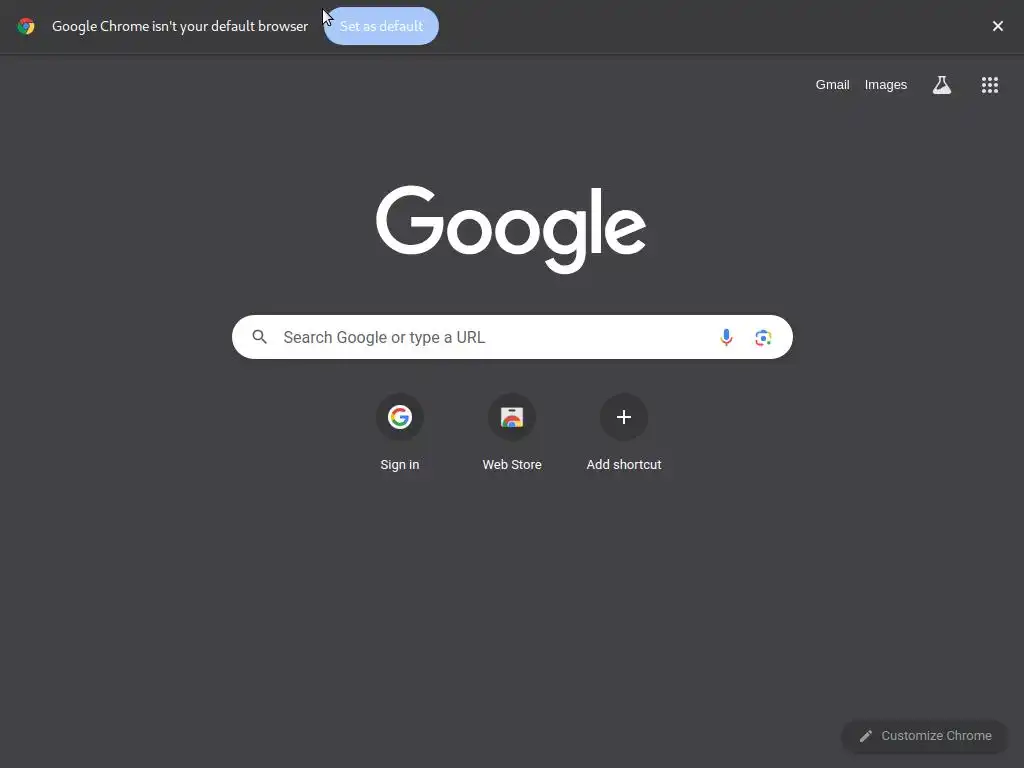This screenshot has height=768, width=1024.
Task: Open the Images link
Action: pos(886,85)
